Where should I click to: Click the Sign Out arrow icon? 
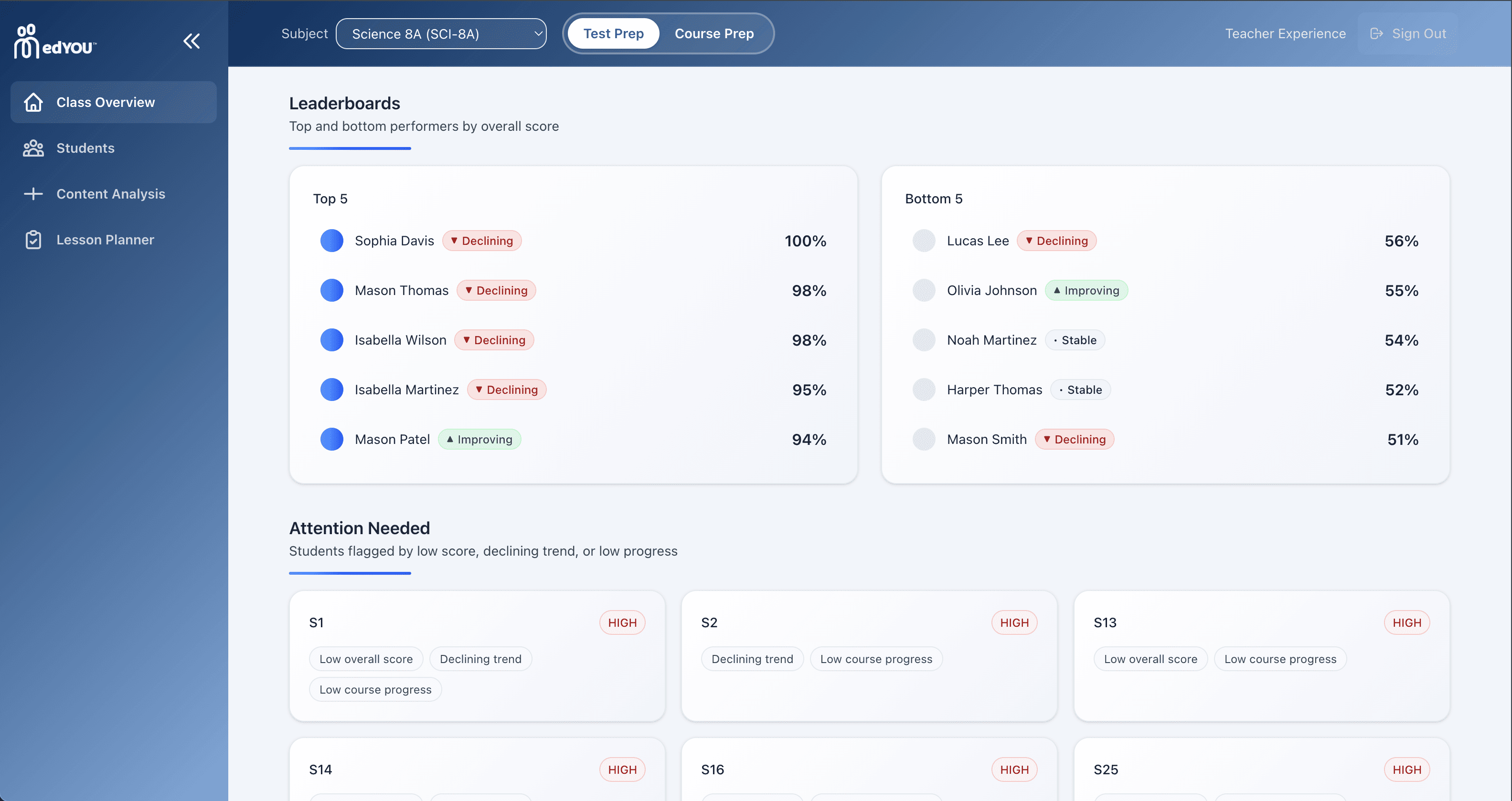[x=1376, y=33]
